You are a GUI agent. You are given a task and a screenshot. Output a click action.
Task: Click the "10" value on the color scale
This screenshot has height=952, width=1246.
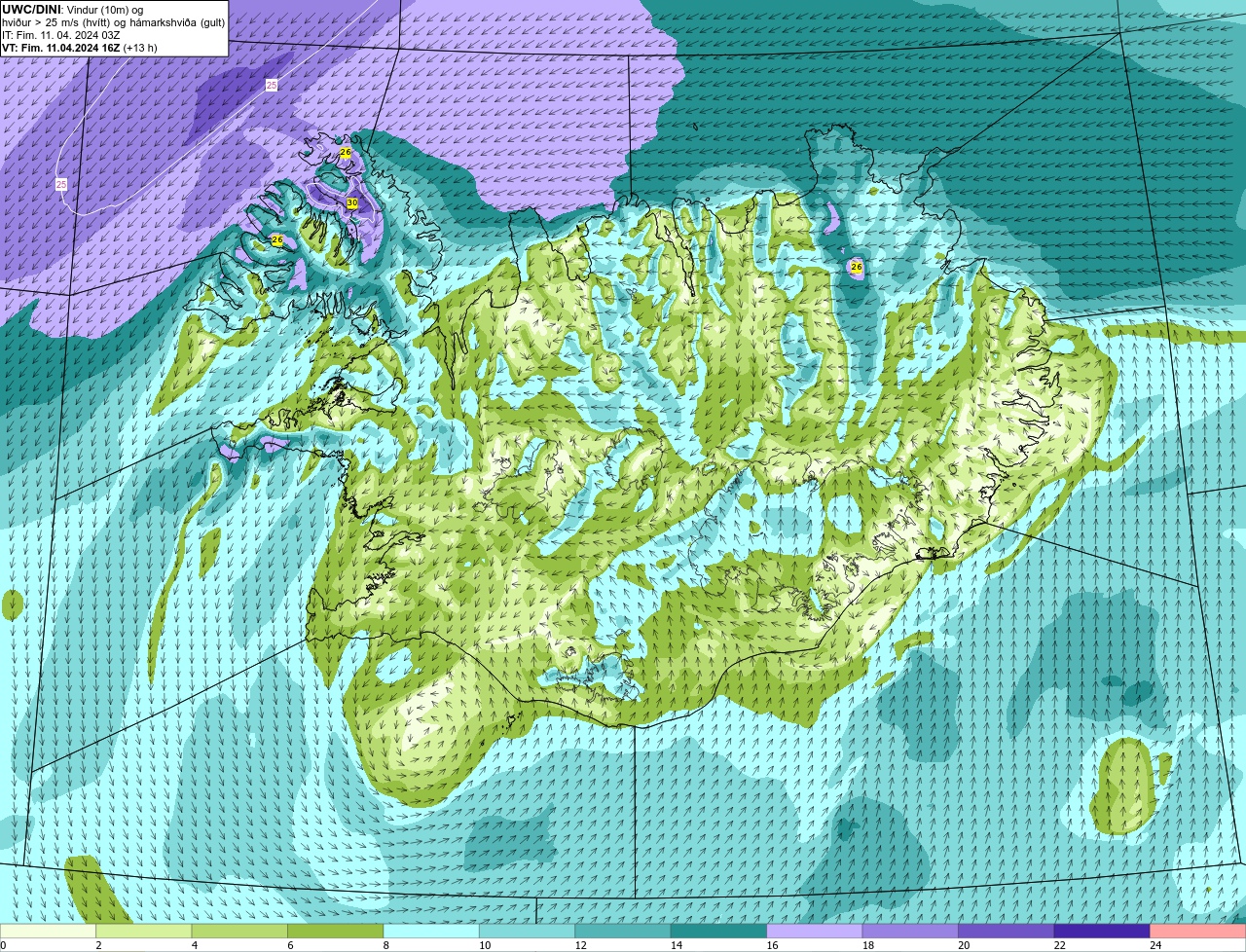484,945
